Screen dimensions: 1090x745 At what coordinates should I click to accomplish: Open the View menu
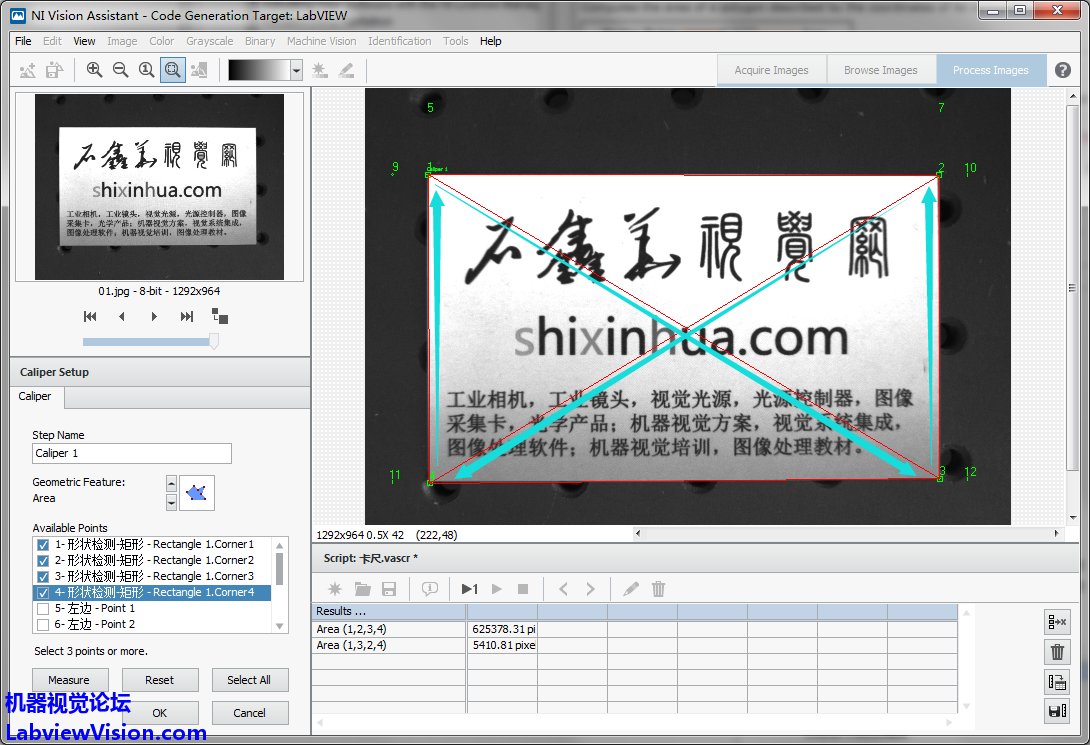coord(84,41)
